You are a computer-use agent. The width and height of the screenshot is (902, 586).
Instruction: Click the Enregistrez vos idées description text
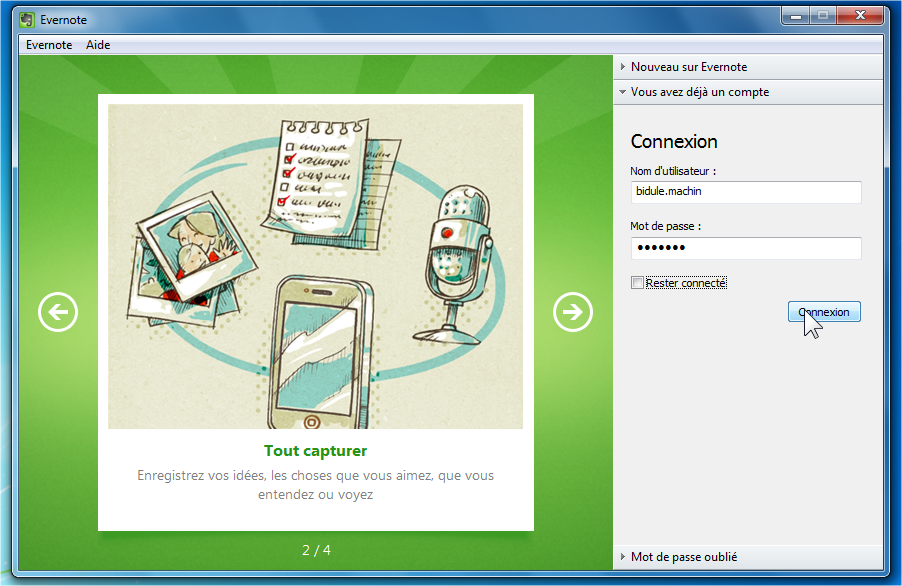pyautogui.click(x=315, y=485)
